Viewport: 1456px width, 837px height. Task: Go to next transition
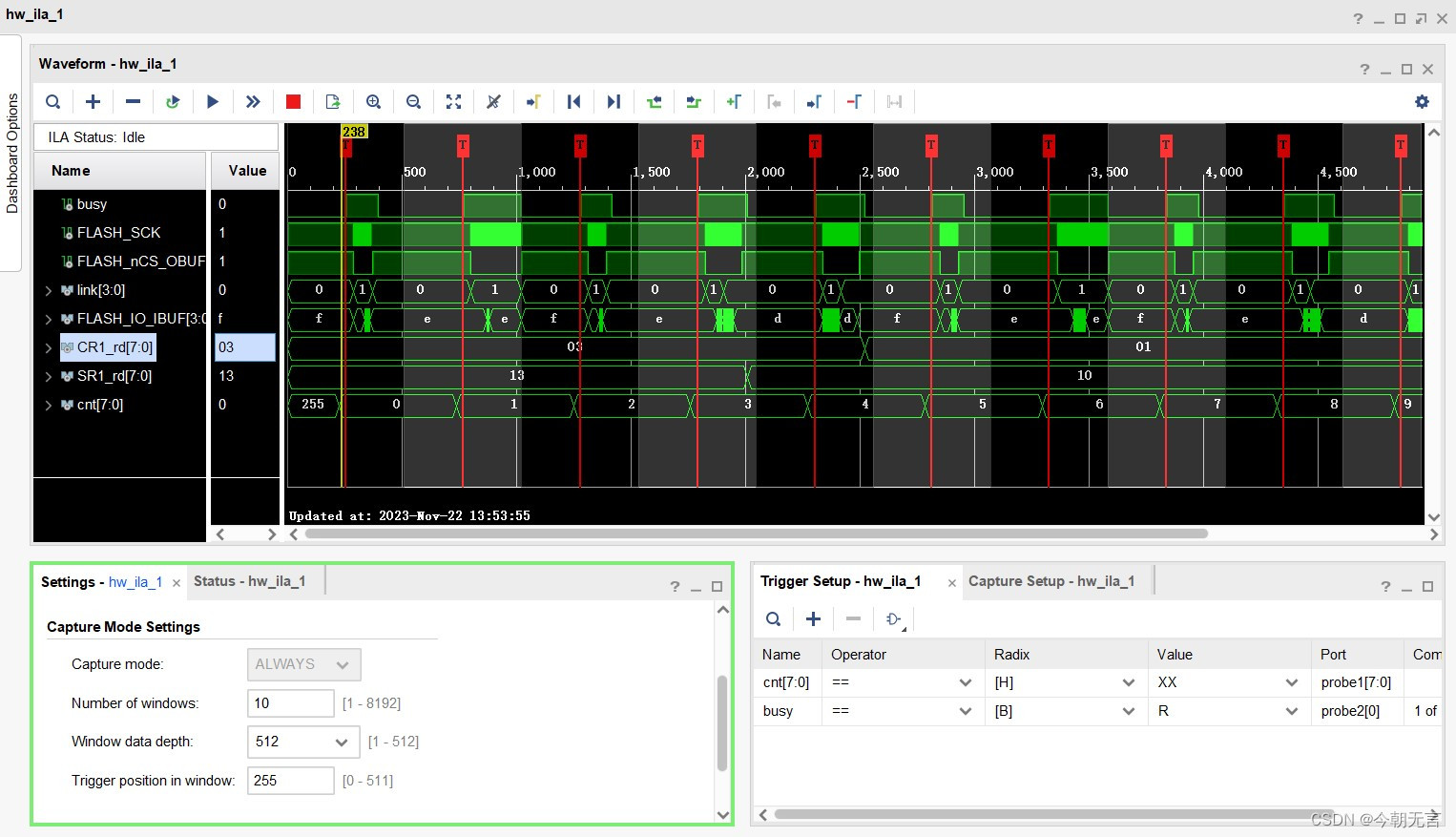695,102
